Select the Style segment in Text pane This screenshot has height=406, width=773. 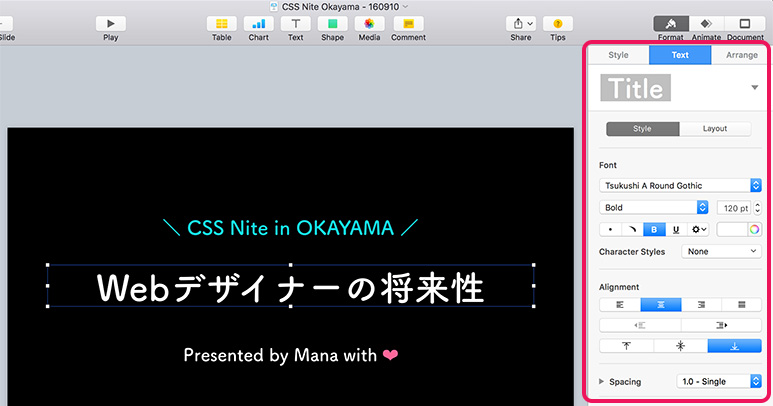coord(642,129)
